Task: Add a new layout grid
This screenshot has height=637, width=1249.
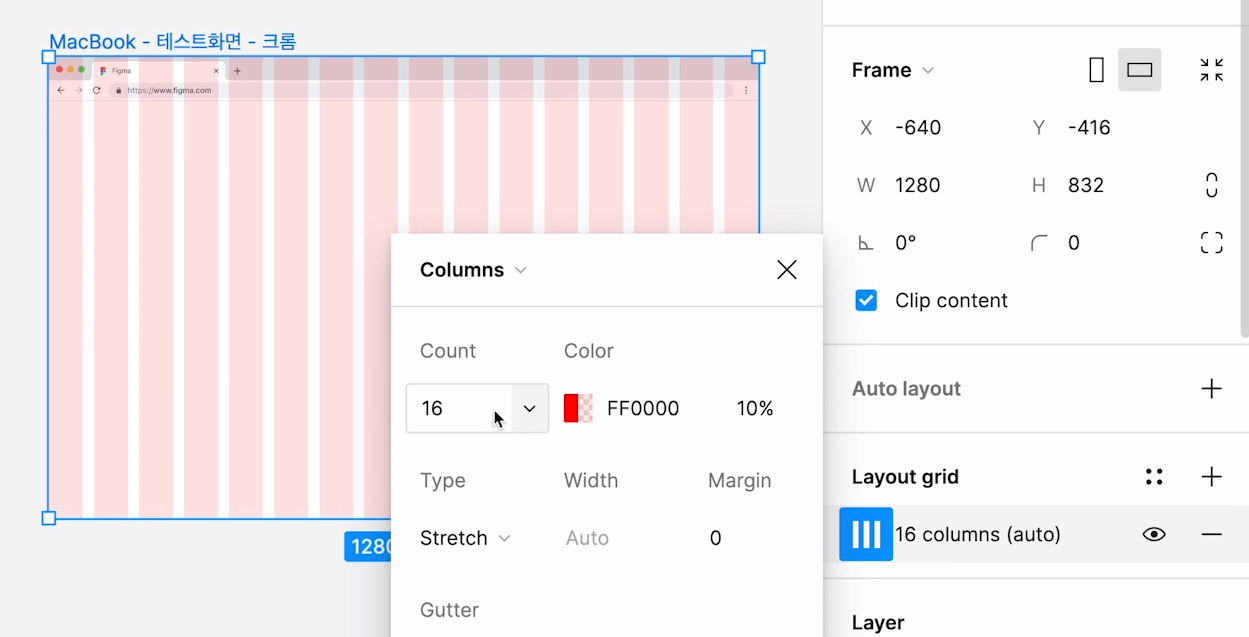Action: click(1211, 477)
